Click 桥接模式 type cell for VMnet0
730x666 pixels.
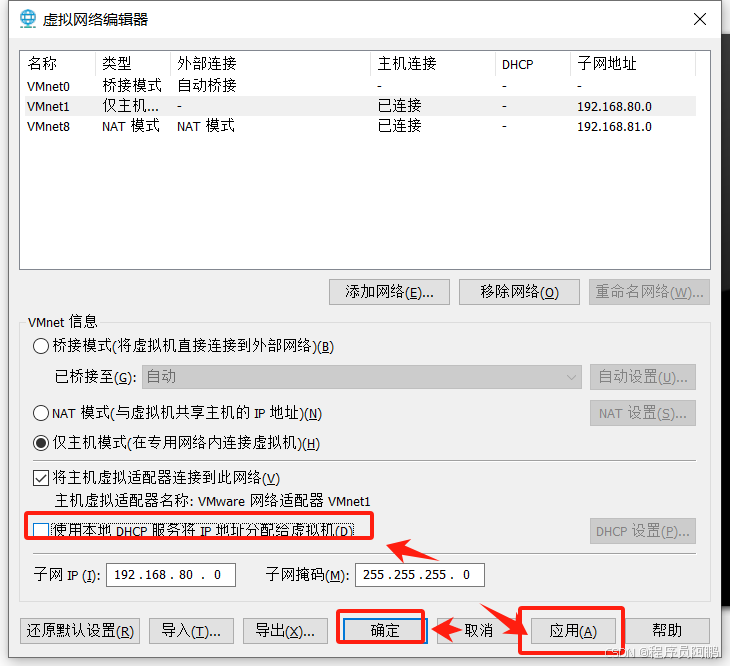132,86
